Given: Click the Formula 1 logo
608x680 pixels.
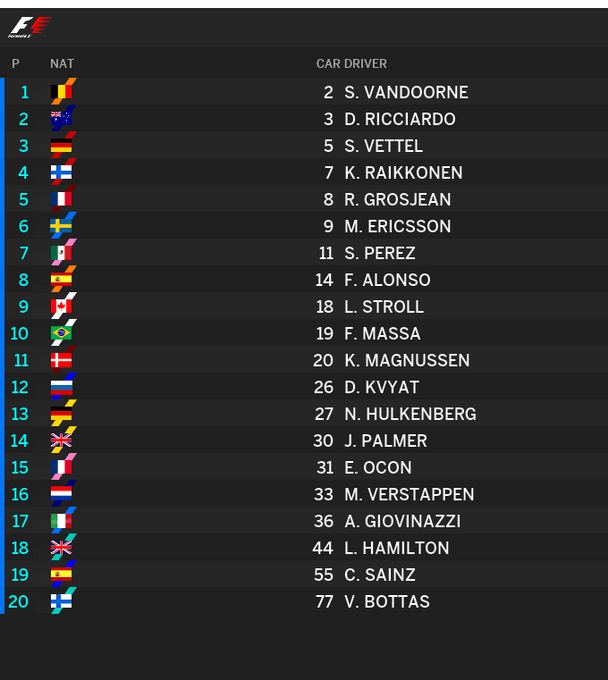Looking at the screenshot, I should 28,26.
